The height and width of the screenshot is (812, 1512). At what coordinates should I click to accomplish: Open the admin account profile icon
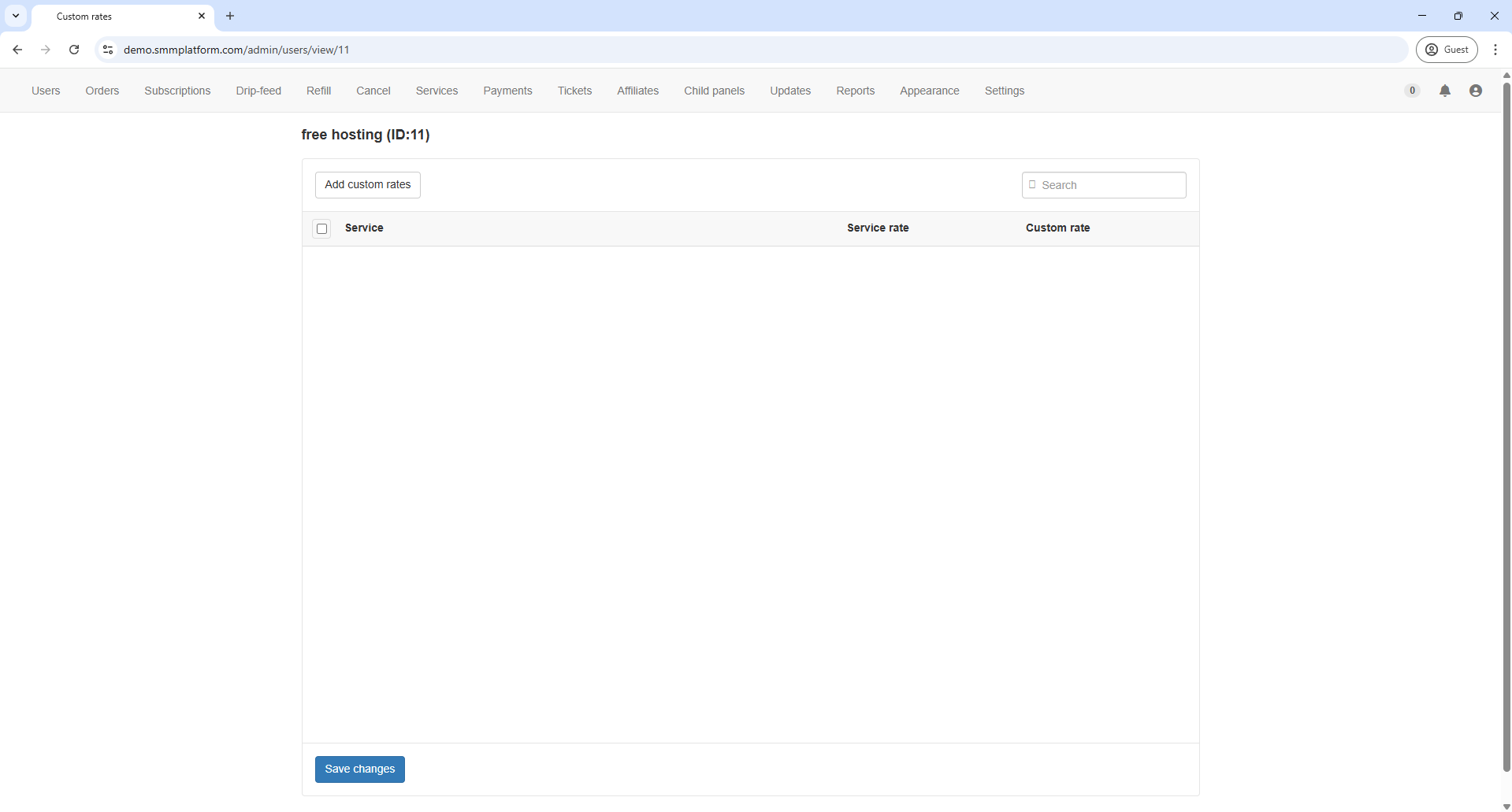pyautogui.click(x=1475, y=91)
